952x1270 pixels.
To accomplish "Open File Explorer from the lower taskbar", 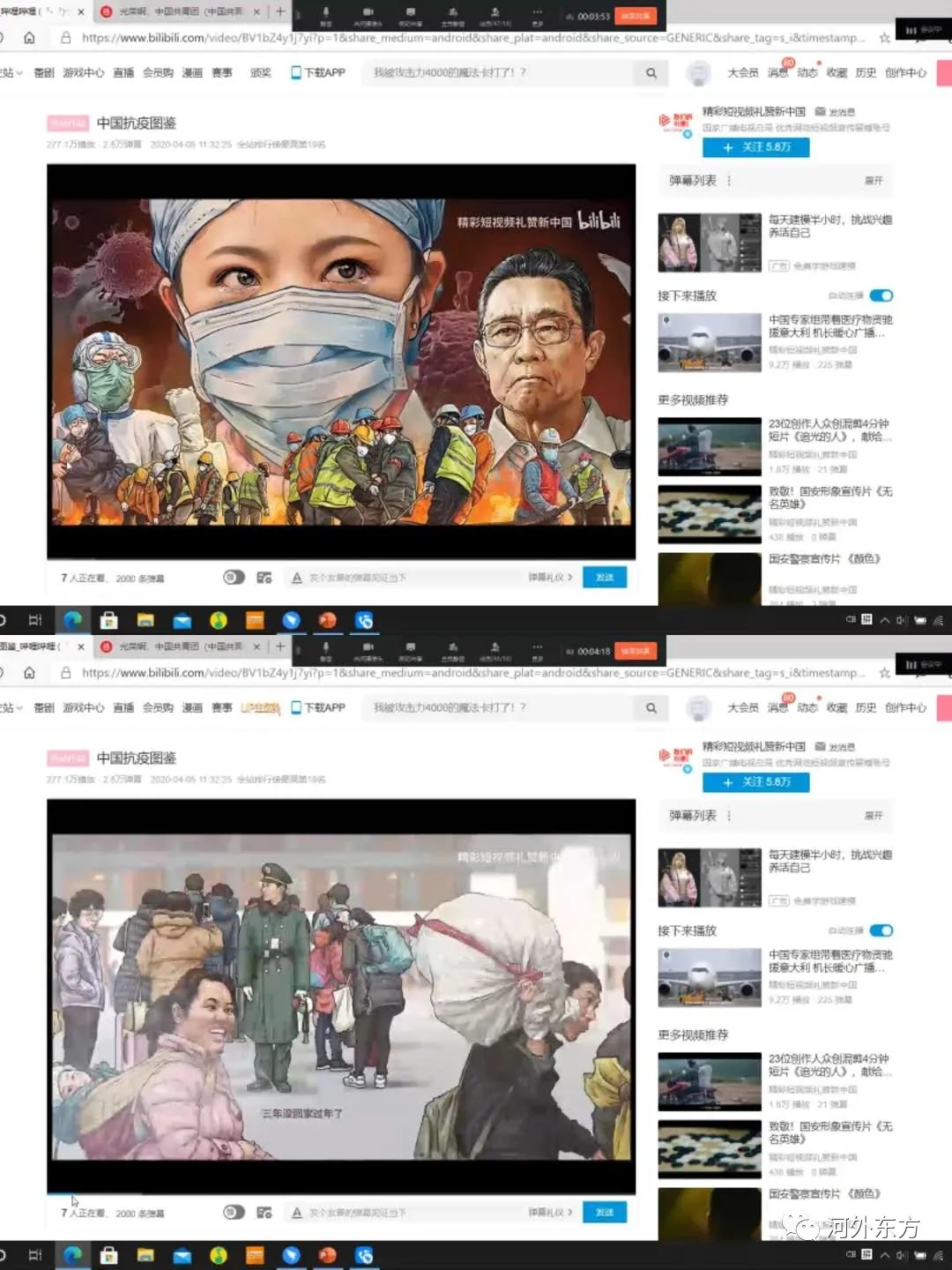I will [145, 1255].
